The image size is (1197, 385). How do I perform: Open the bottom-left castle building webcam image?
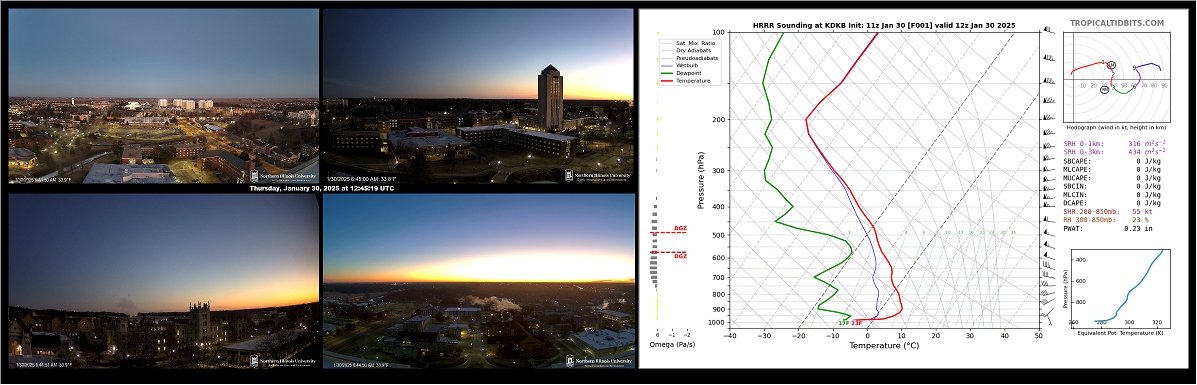pyautogui.click(x=163, y=281)
